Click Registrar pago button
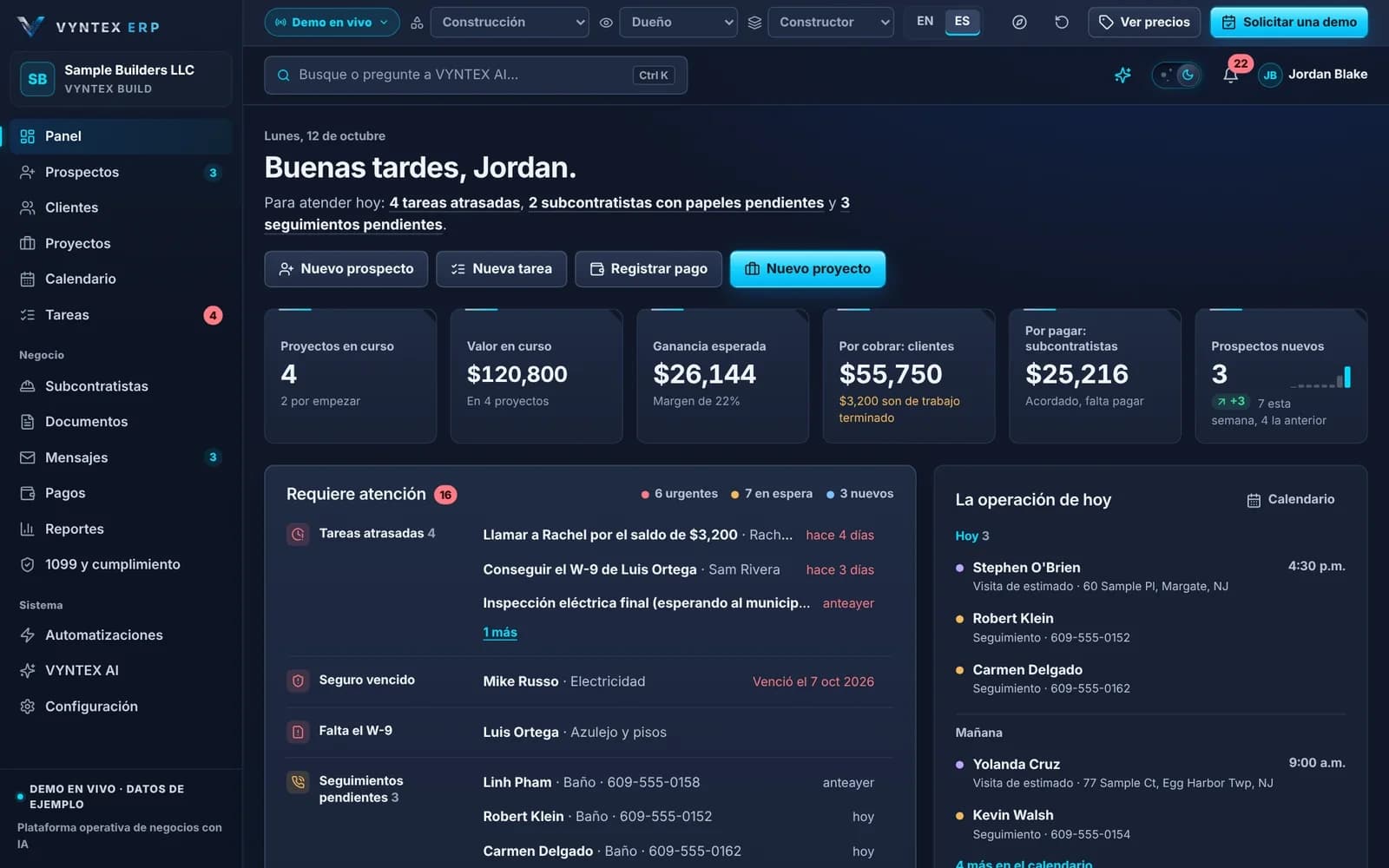 (648, 269)
